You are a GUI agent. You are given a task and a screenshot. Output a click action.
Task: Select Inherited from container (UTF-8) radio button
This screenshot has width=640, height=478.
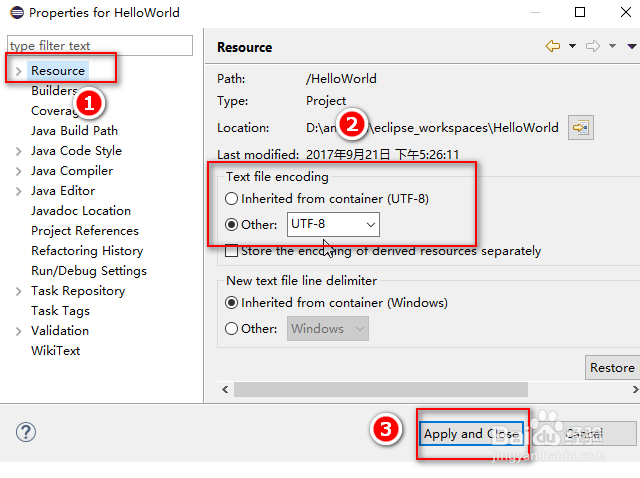pyautogui.click(x=231, y=199)
